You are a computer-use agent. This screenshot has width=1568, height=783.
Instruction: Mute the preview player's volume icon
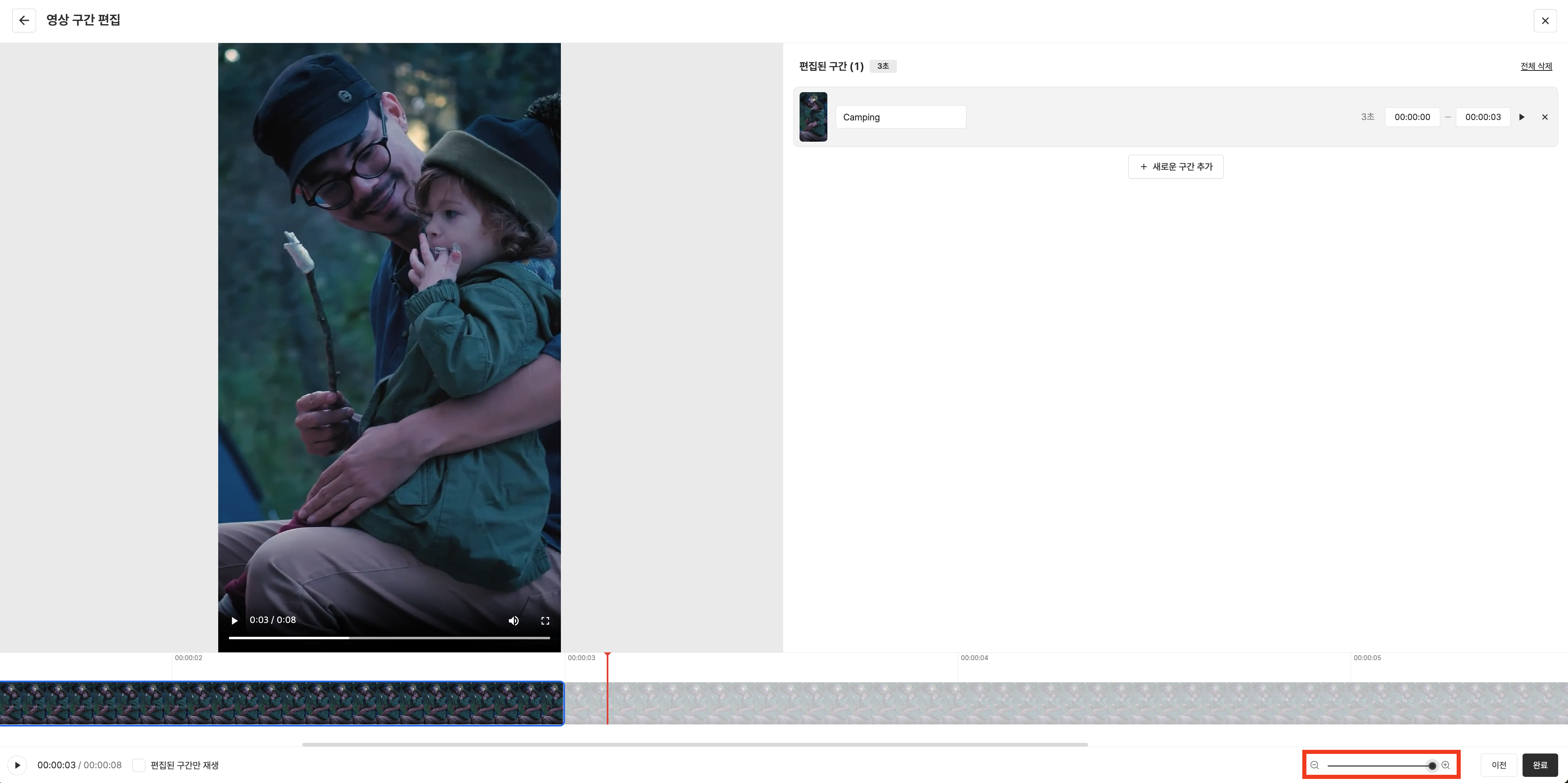[x=513, y=620]
